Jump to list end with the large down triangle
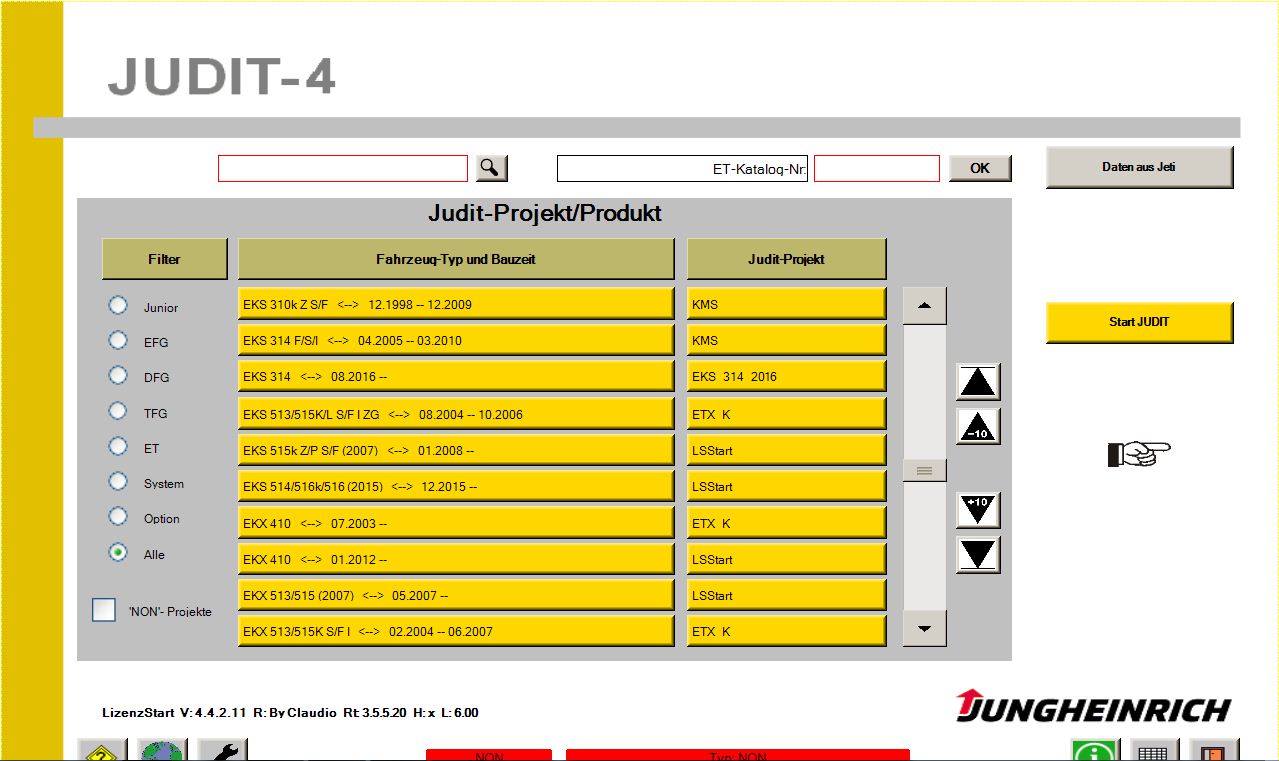The image size is (1279, 761). (x=977, y=555)
